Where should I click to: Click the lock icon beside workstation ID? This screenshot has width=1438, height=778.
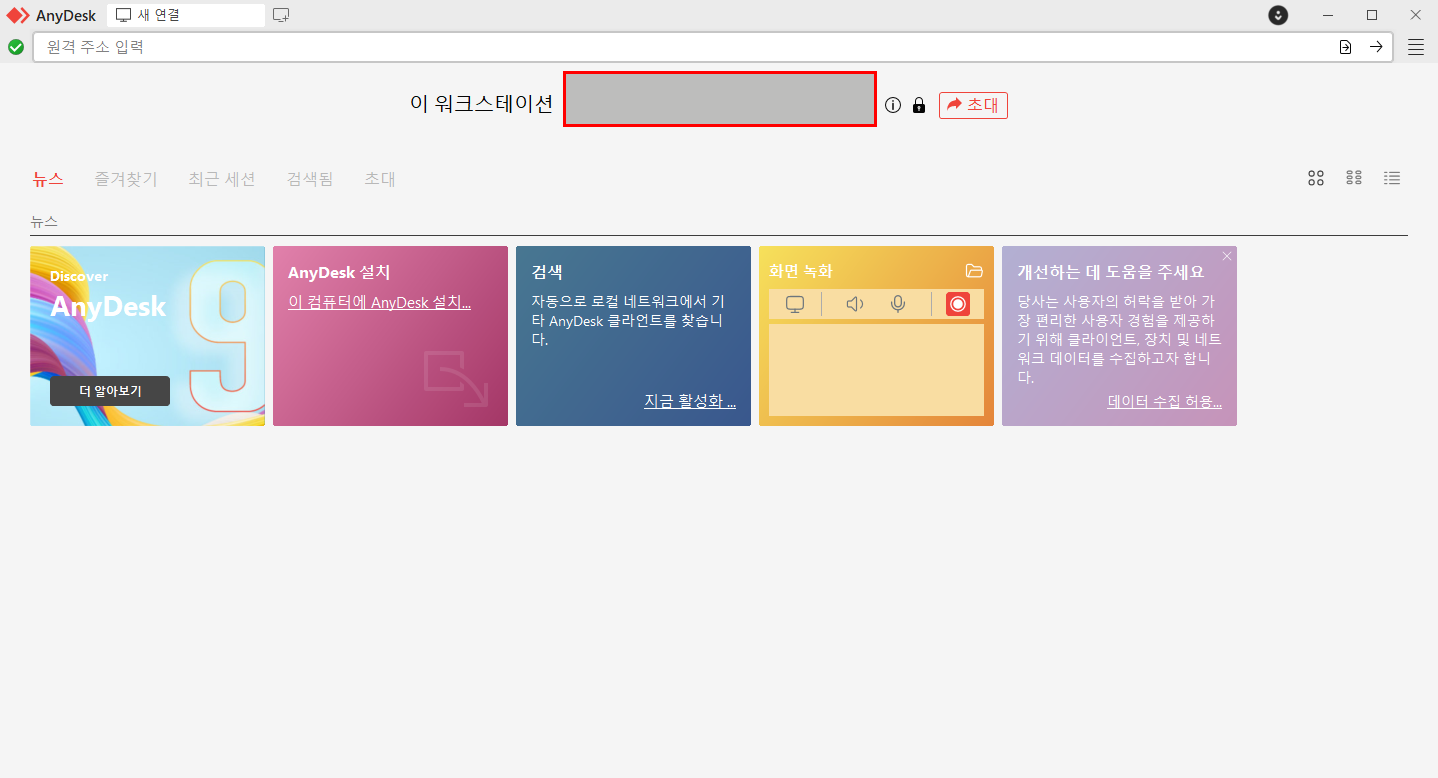coord(919,105)
